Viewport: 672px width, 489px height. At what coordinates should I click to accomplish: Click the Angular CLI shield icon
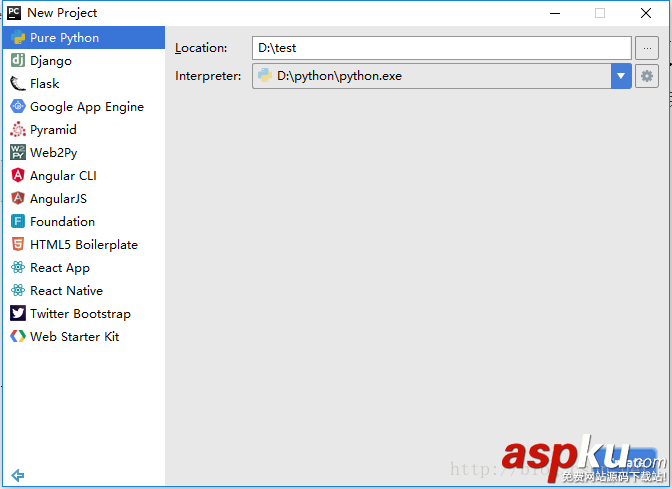pos(18,175)
